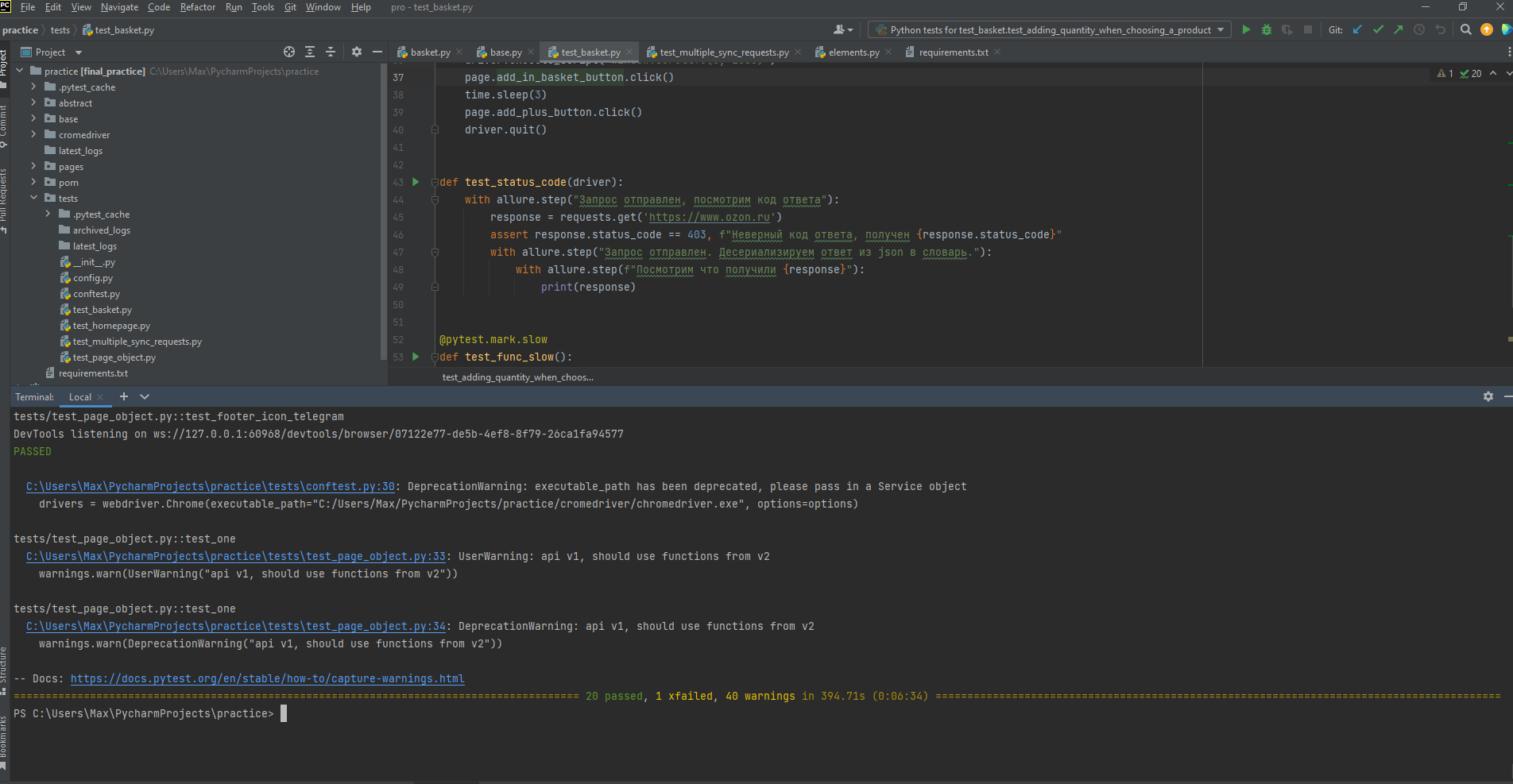Fold test_status_code function at line 43
This screenshot has height=784, width=1513.
point(435,182)
